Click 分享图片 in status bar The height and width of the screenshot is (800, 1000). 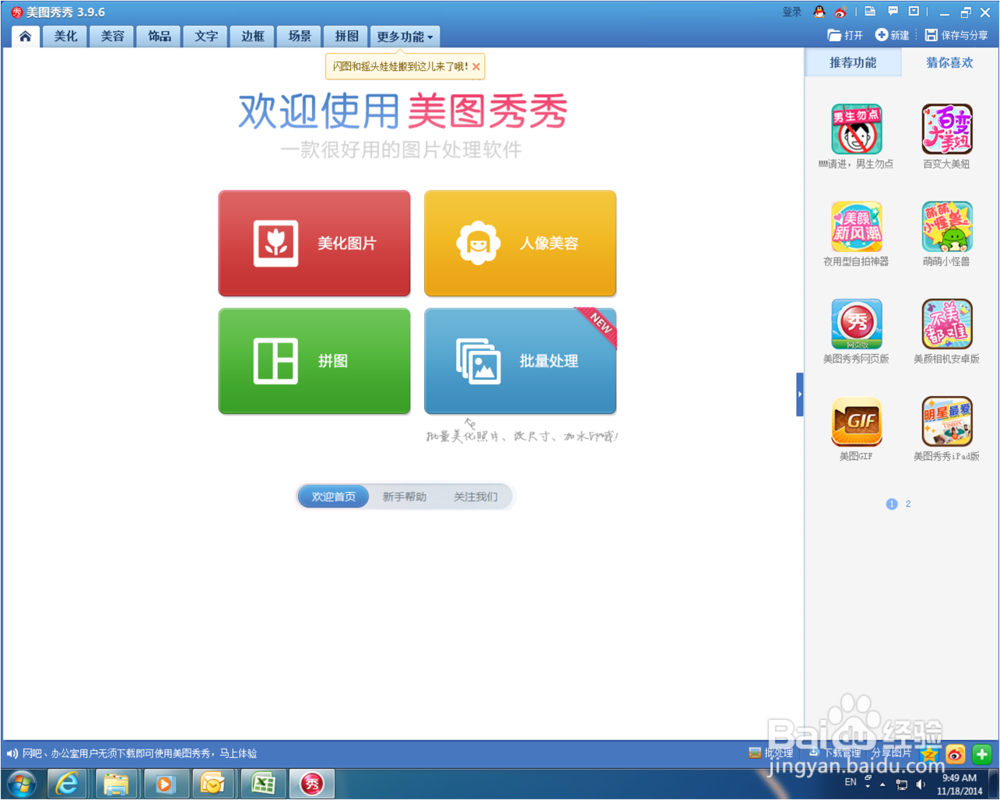click(x=892, y=753)
